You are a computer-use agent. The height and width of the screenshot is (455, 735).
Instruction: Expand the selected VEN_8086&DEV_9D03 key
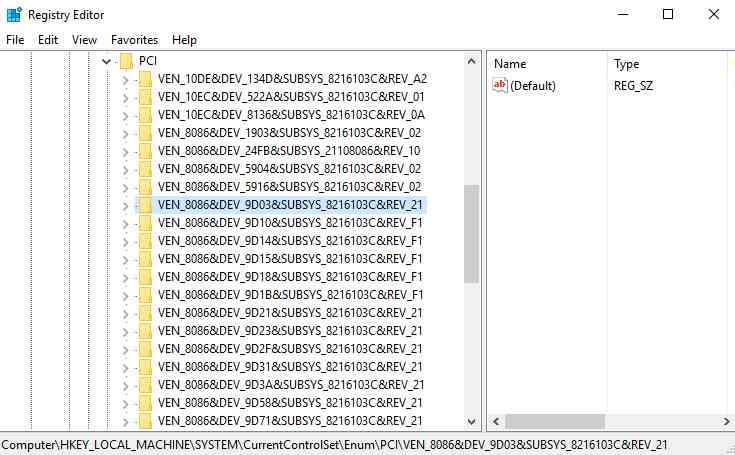point(125,206)
